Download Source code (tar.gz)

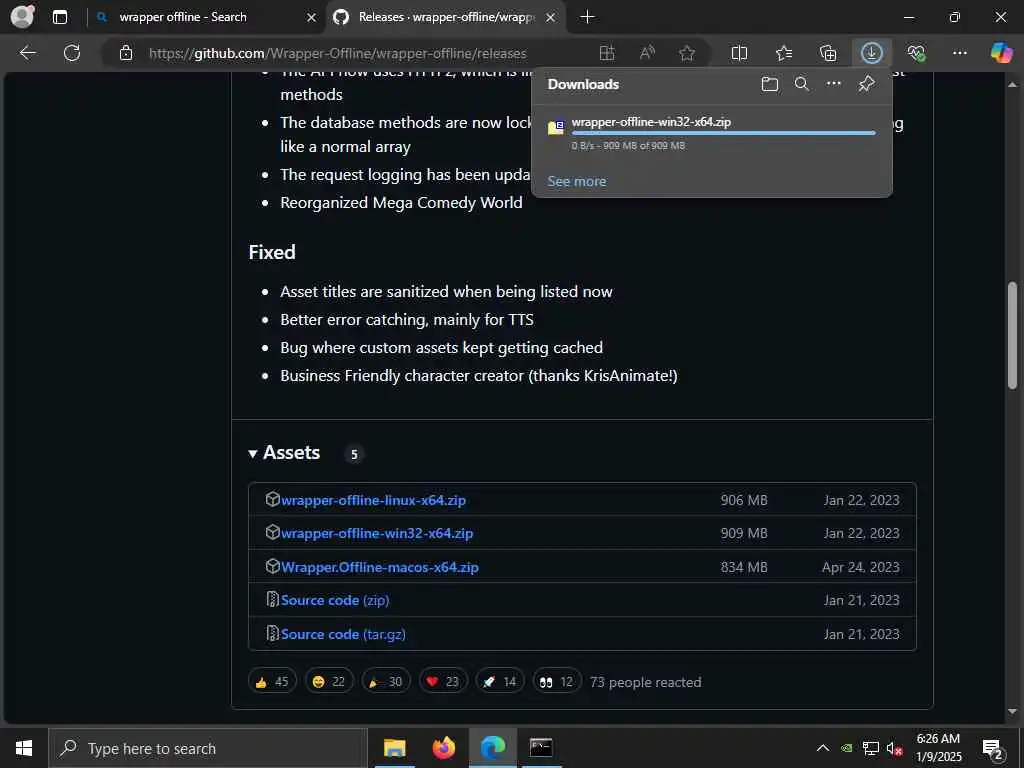tap(343, 634)
